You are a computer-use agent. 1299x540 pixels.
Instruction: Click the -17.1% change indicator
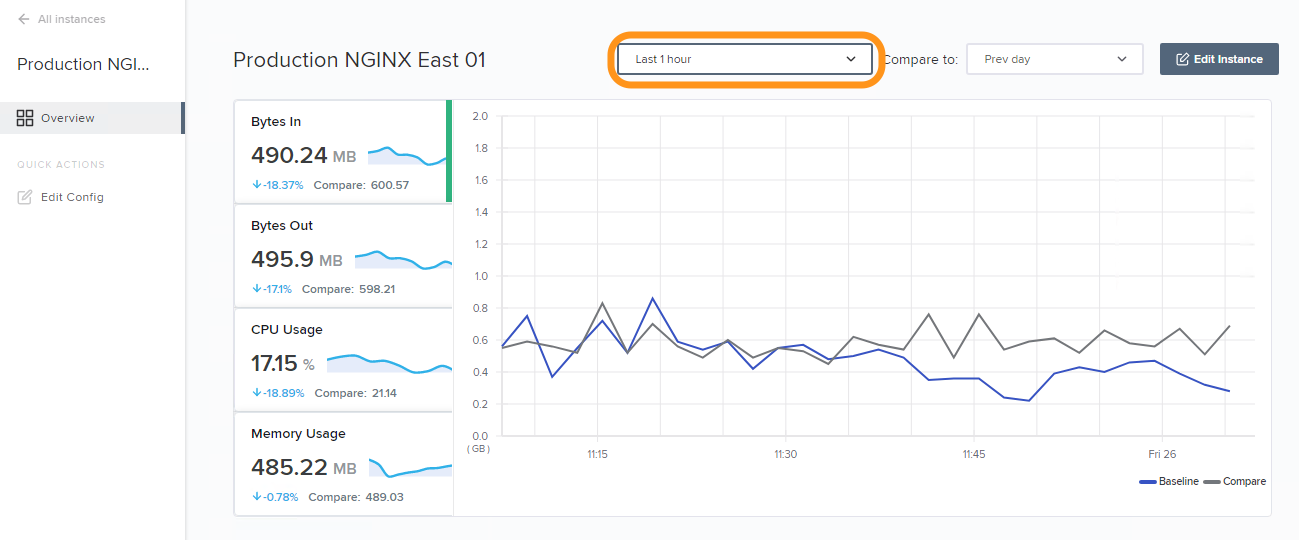pyautogui.click(x=271, y=289)
